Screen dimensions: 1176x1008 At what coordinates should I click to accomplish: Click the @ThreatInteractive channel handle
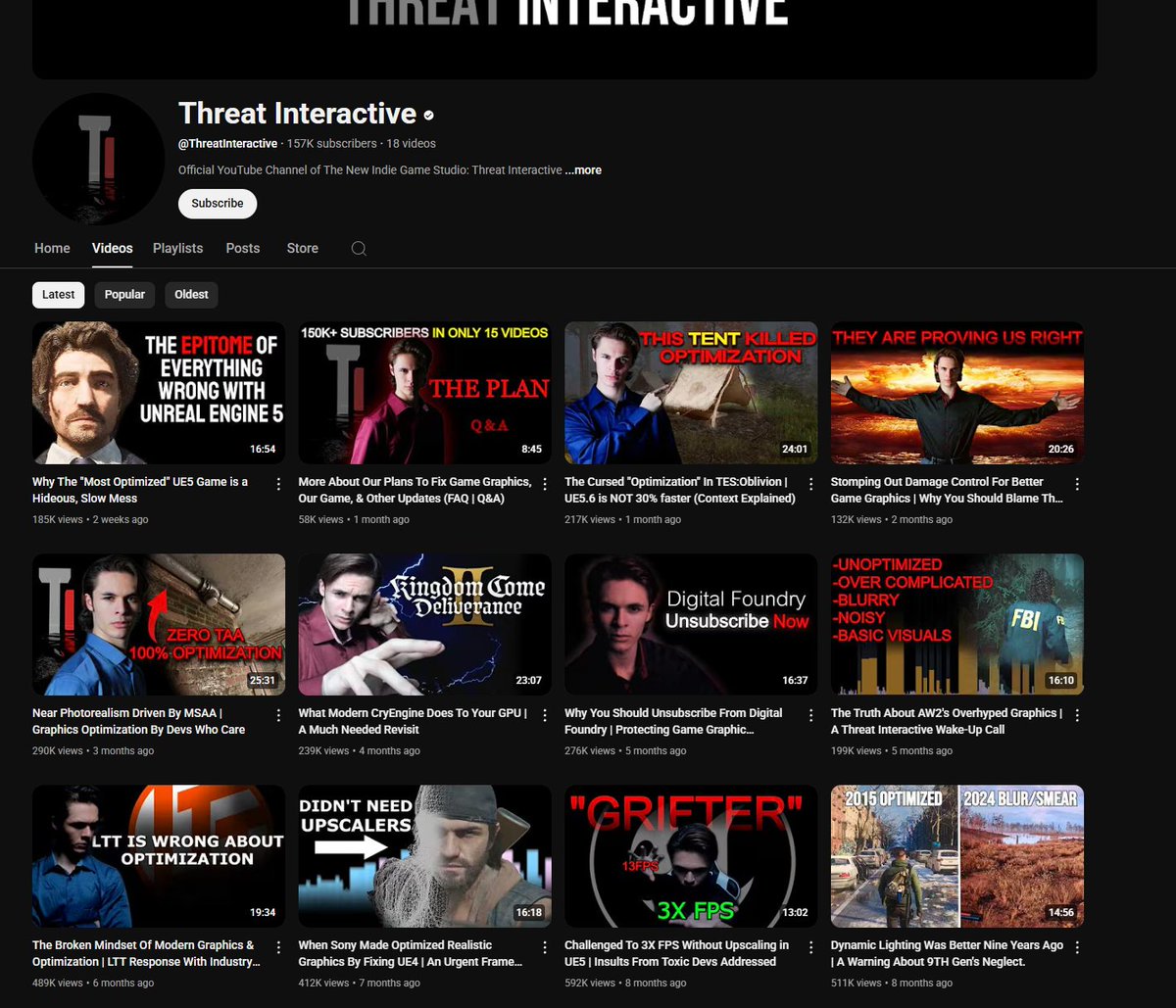[x=227, y=144]
